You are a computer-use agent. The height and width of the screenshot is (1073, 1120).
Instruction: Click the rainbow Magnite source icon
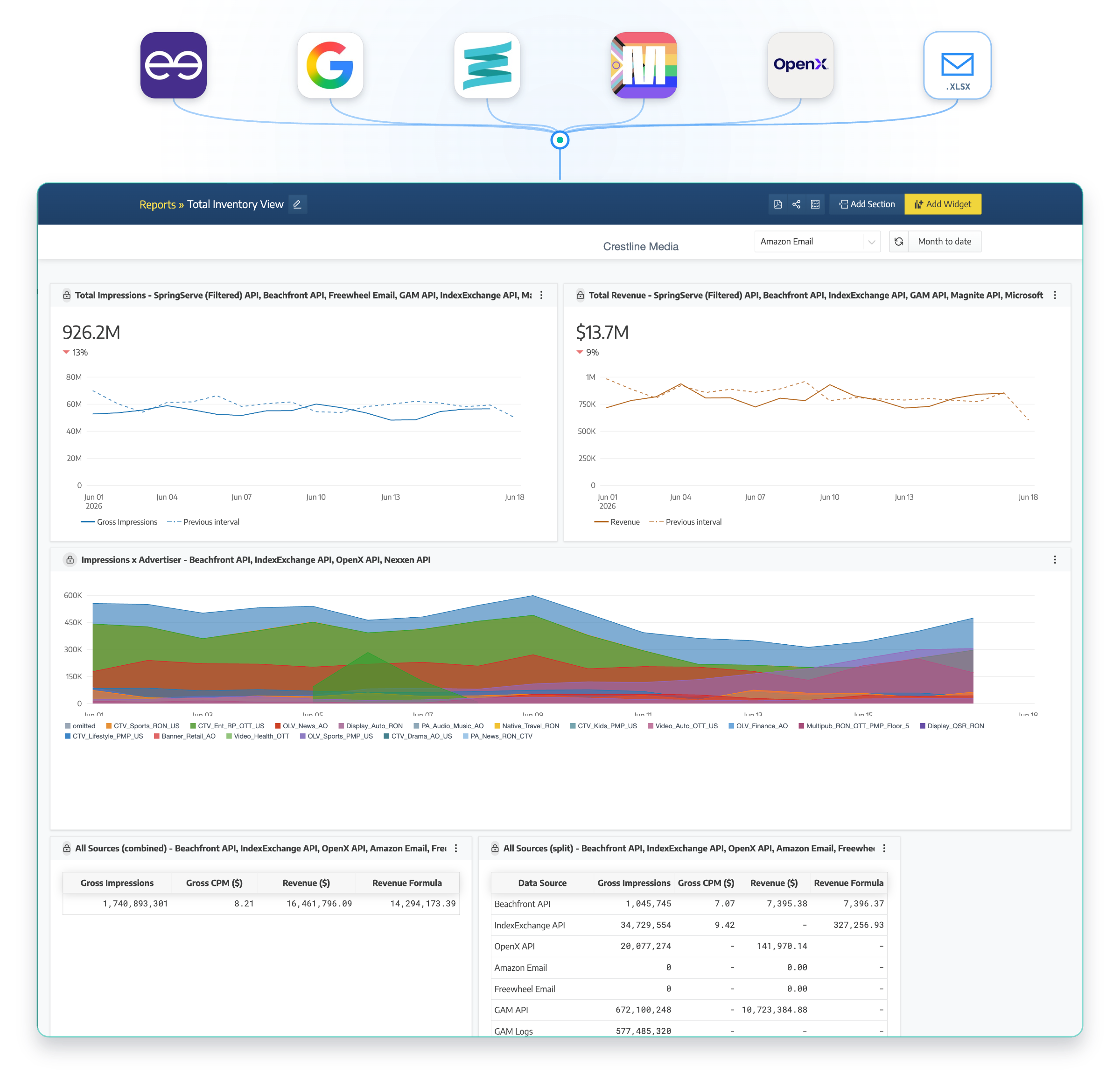(644, 65)
